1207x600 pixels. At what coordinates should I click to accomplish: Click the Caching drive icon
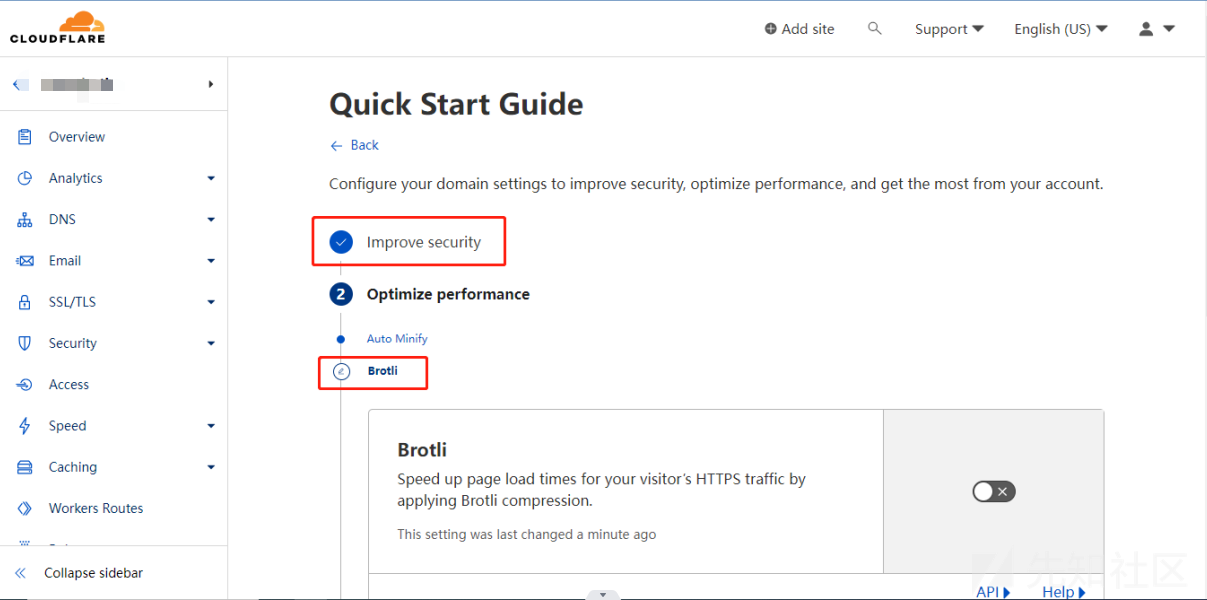tap(25, 467)
